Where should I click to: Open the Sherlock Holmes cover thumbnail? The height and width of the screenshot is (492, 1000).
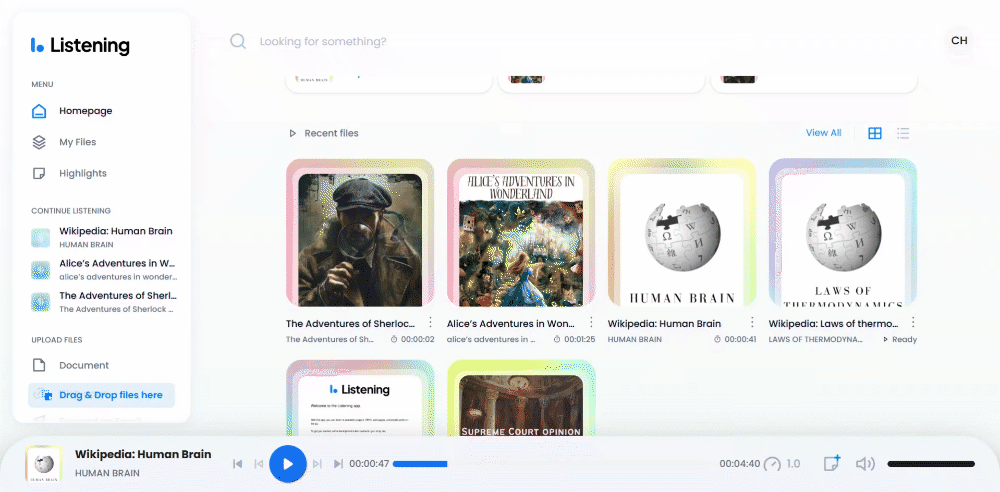point(360,233)
